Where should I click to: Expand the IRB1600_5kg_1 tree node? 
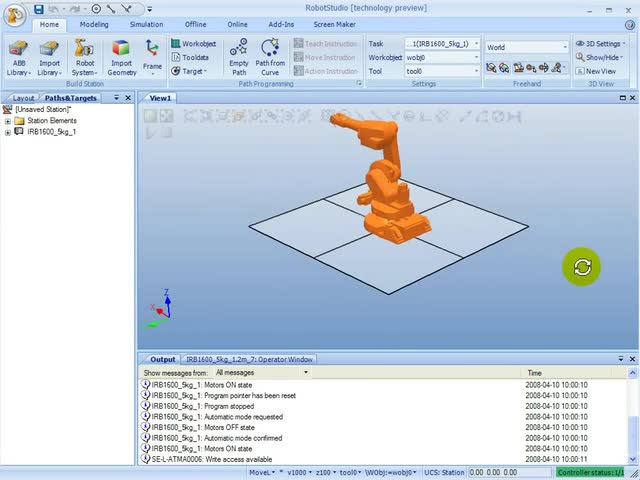pyautogui.click(x=7, y=132)
